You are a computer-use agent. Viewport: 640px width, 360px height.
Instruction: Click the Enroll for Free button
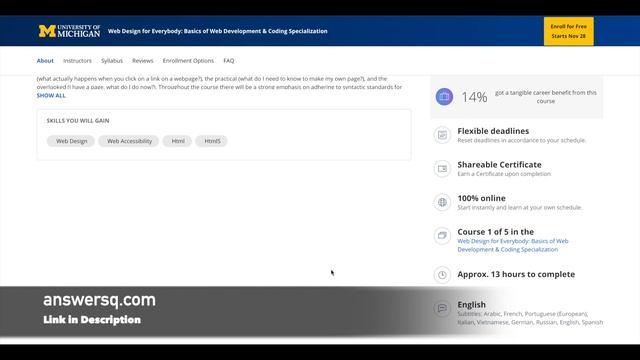[x=569, y=31]
